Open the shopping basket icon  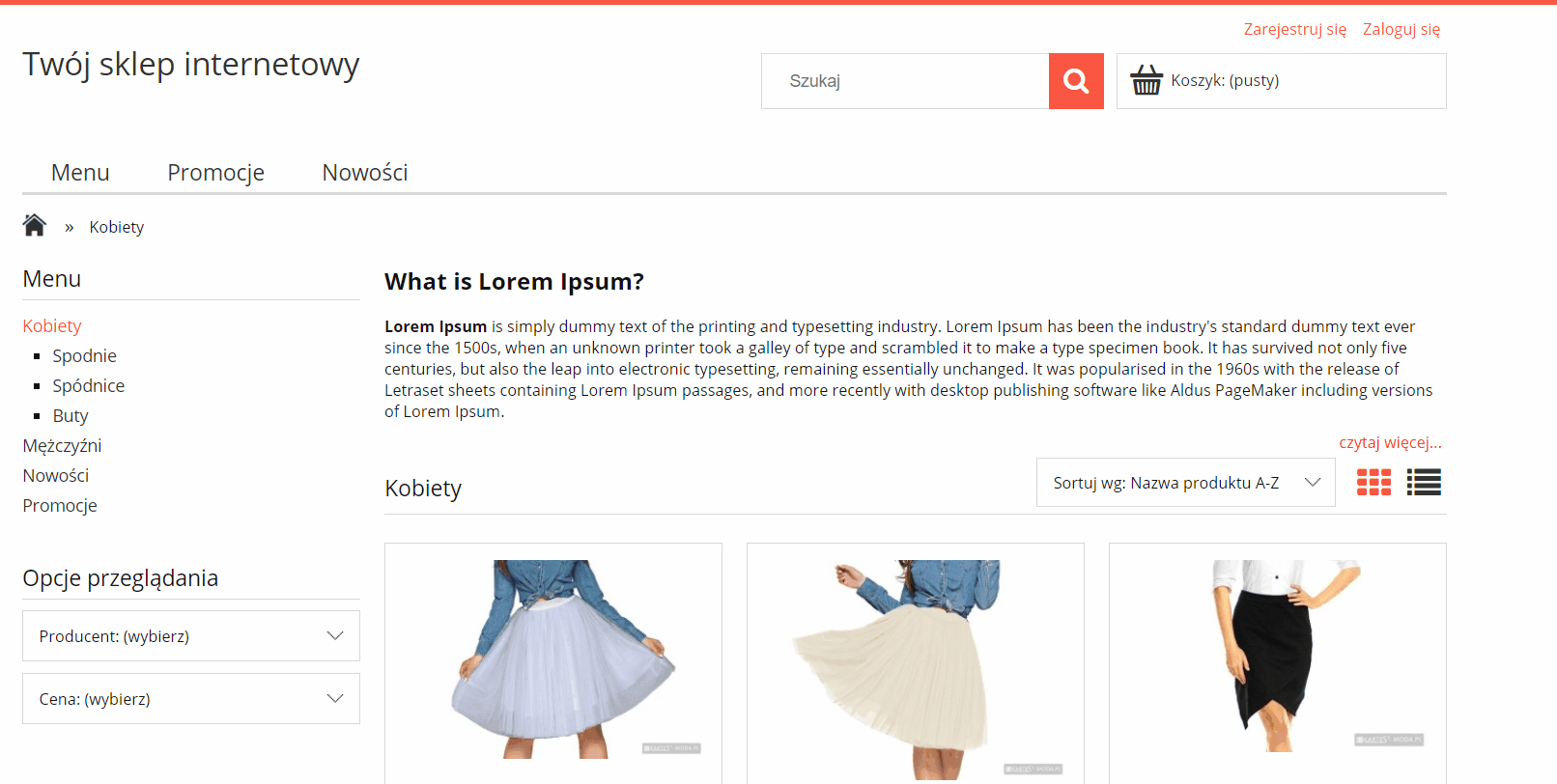tap(1147, 80)
